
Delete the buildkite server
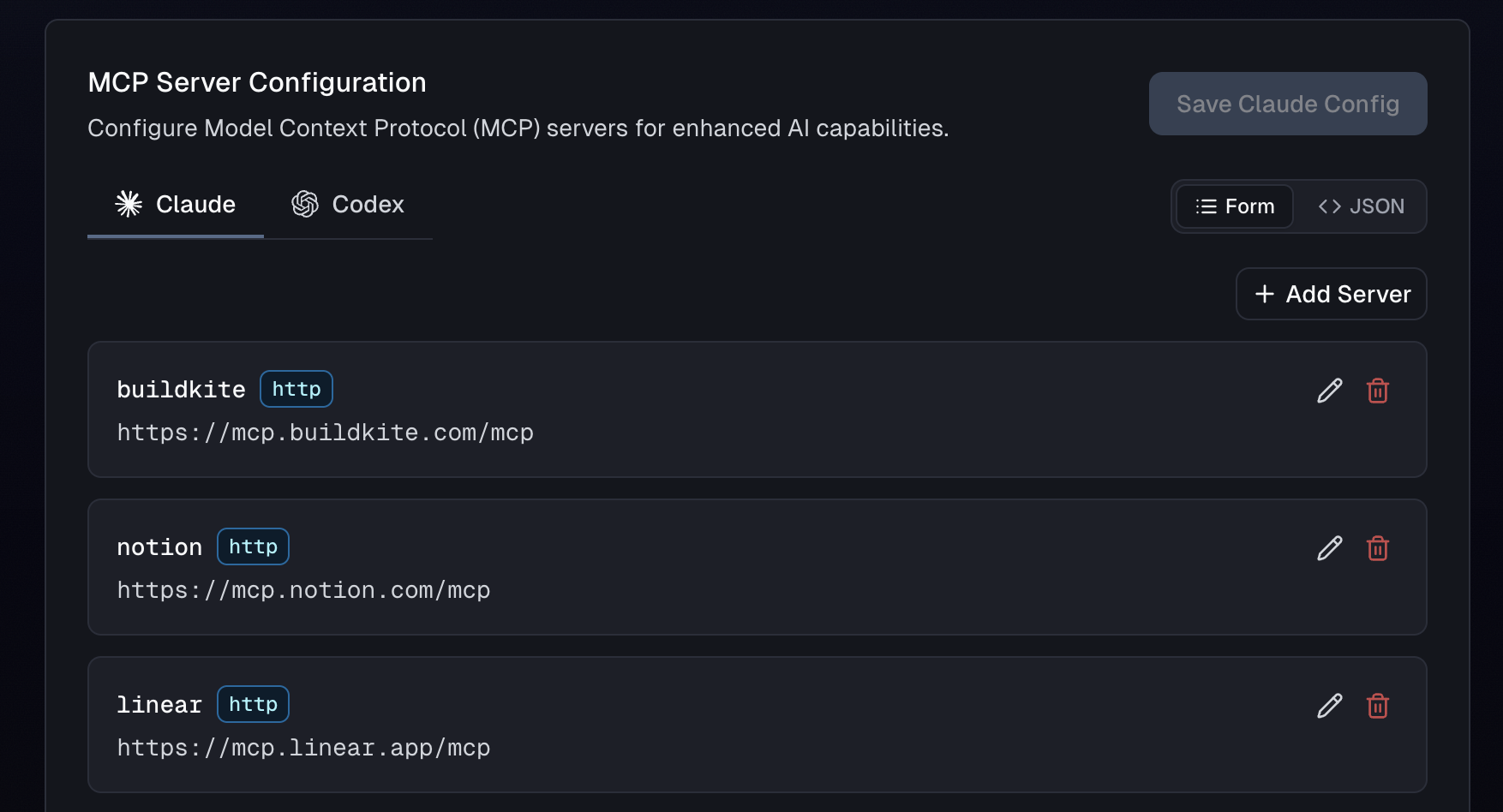(x=1377, y=391)
